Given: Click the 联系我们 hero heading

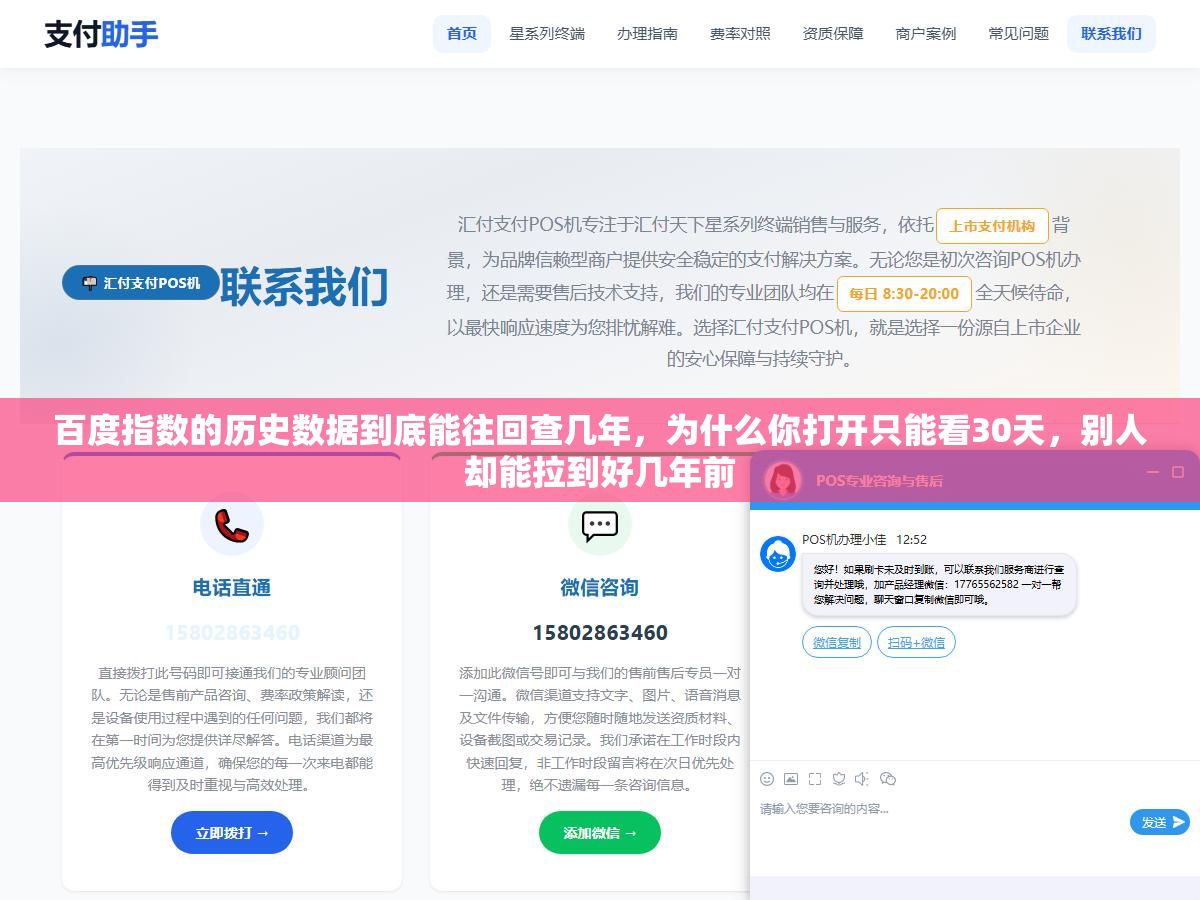Looking at the screenshot, I should click(304, 287).
